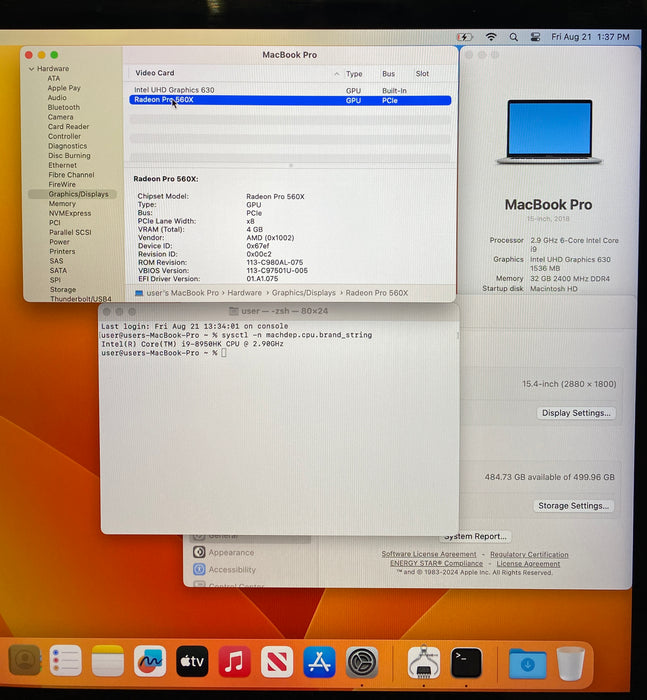Select Power in hardware sidebar

coord(59,242)
